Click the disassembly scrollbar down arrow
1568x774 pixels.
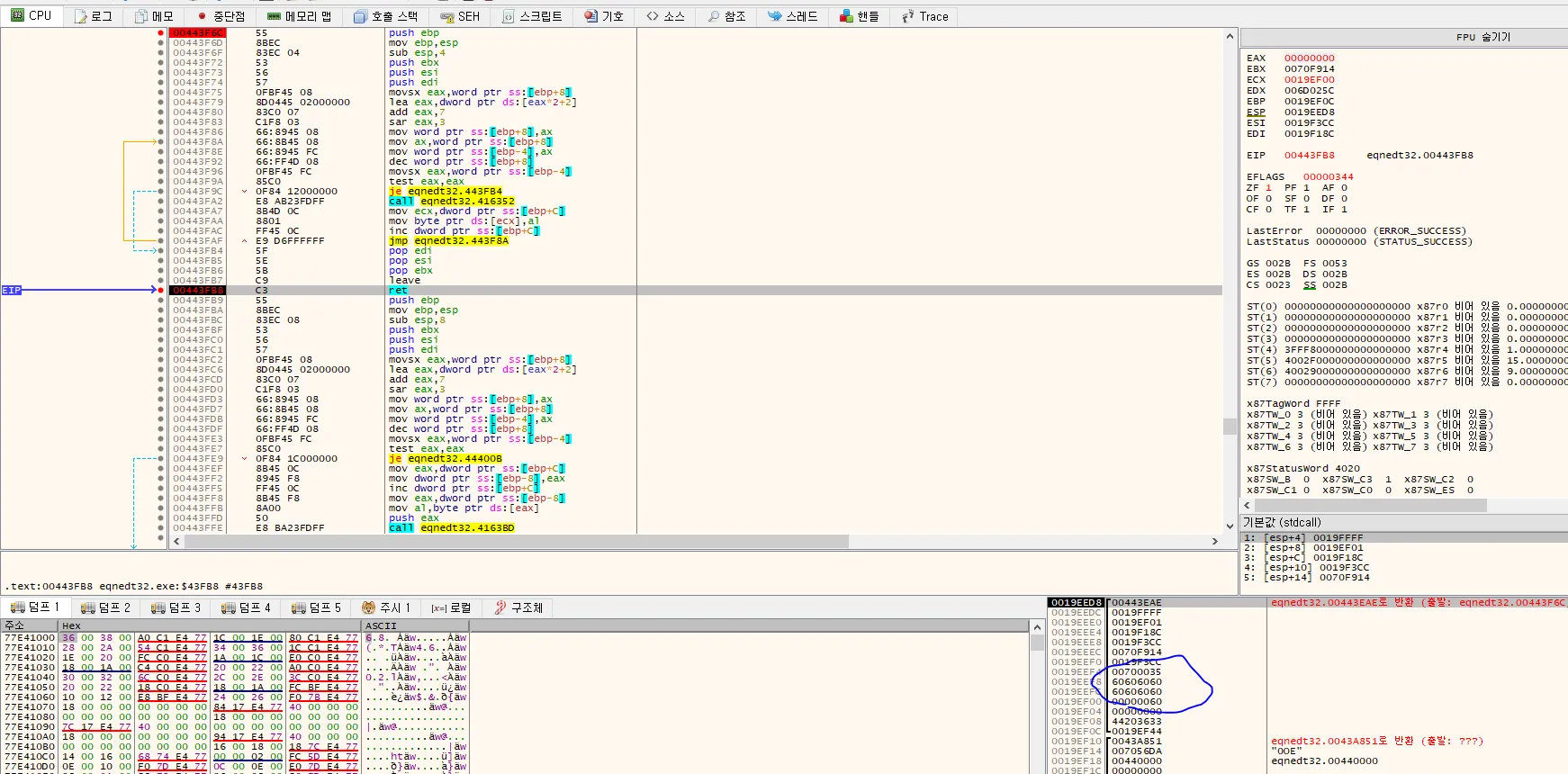pos(1230,526)
